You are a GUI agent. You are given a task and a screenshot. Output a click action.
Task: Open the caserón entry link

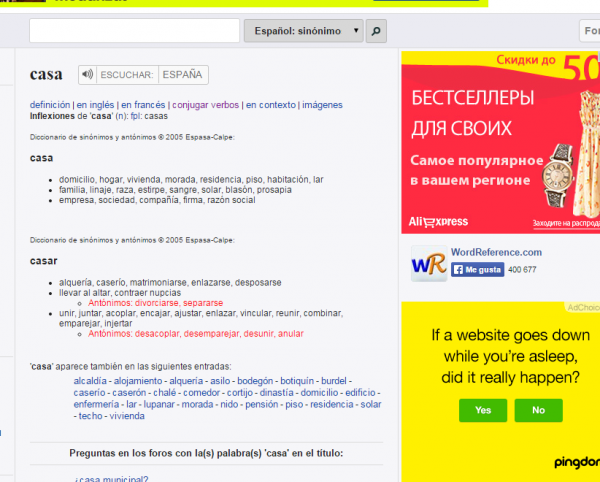[129, 392]
